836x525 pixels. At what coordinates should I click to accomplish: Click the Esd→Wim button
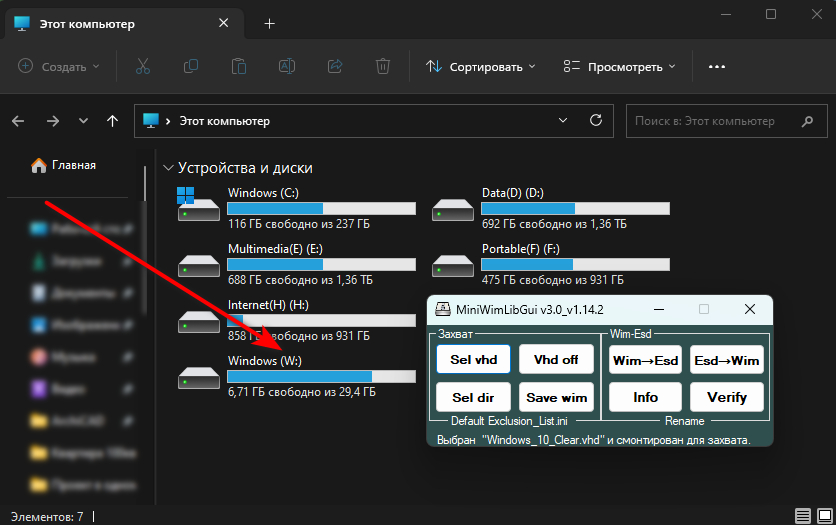[x=727, y=360]
